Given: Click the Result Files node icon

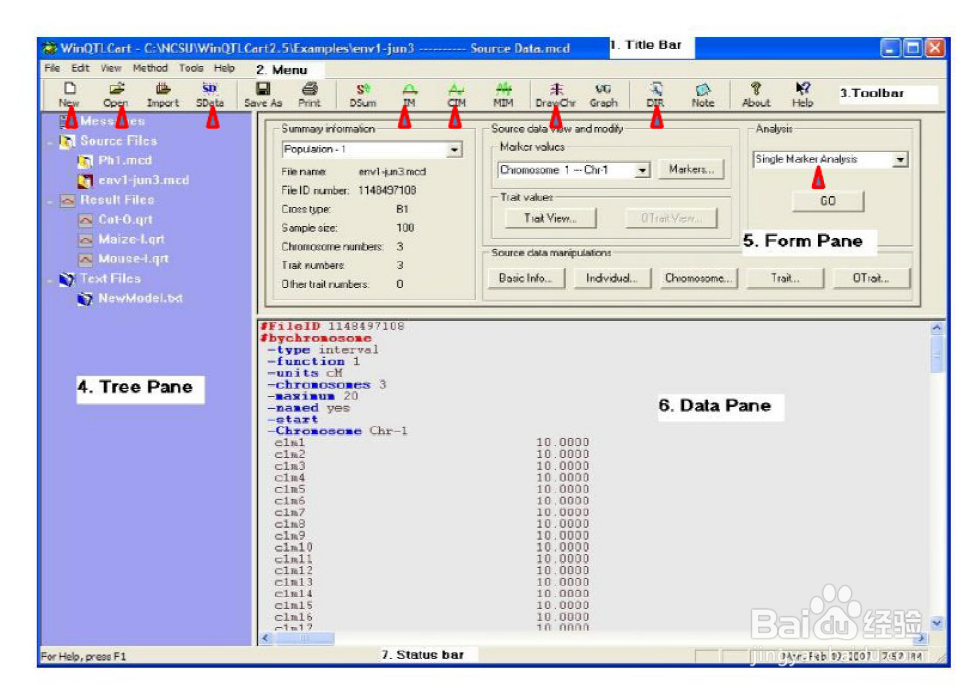Looking at the screenshot, I should point(67,200).
